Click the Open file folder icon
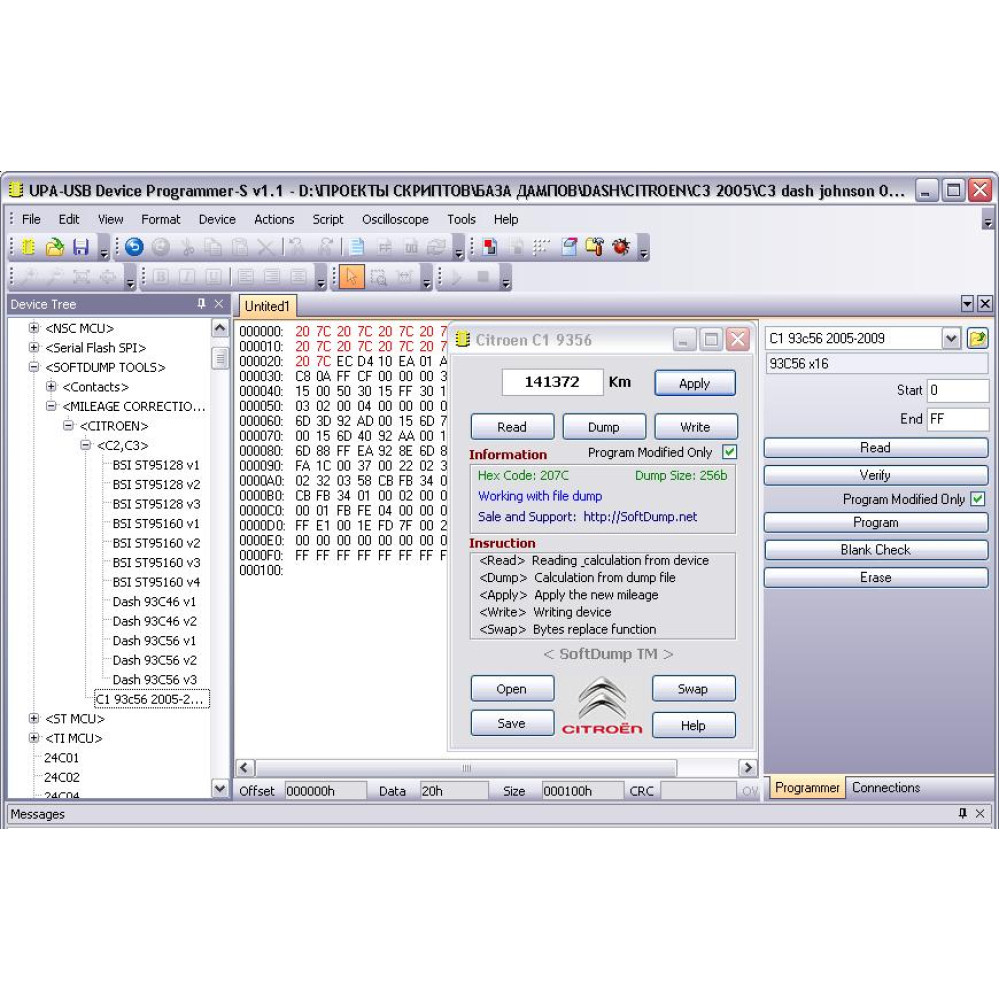Screen dimensions: 1000x1000 point(55,247)
